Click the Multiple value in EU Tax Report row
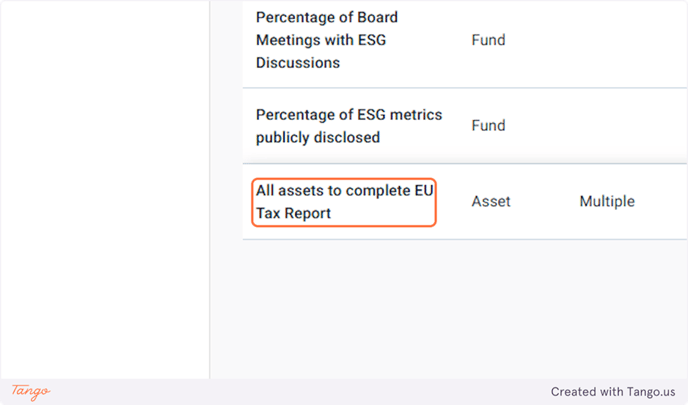The height and width of the screenshot is (405, 688). tap(607, 201)
